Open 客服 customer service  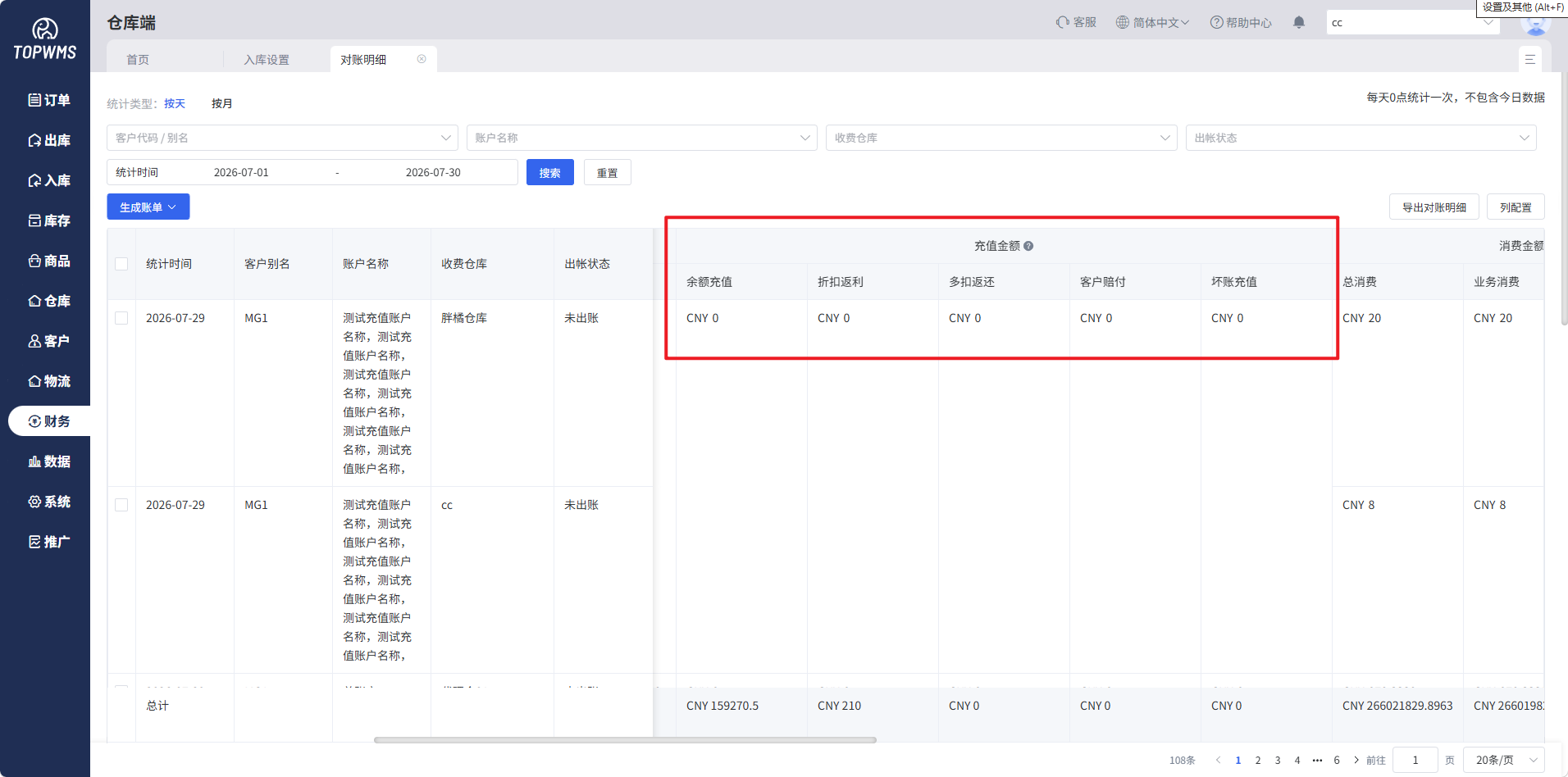[1076, 22]
